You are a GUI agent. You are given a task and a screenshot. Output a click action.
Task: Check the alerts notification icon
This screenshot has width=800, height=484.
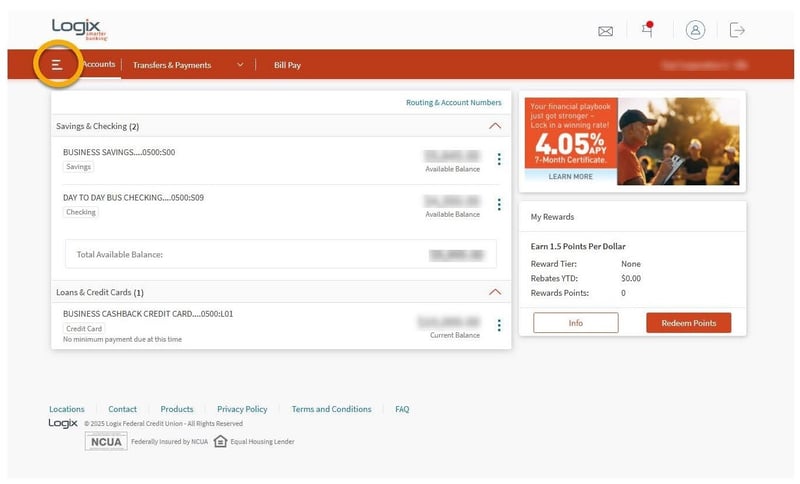[x=647, y=30]
